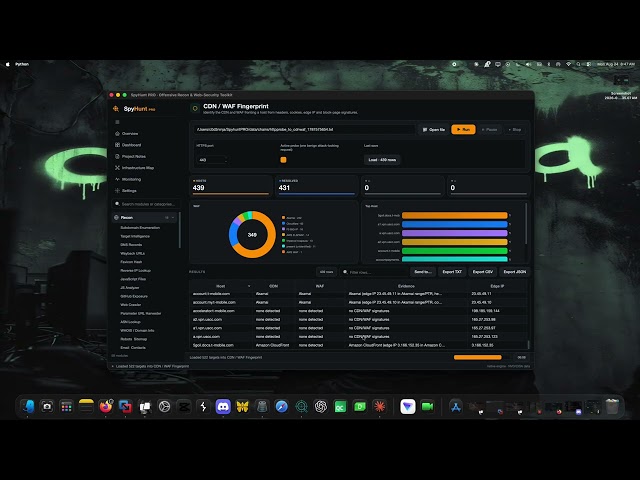Click the orange progress bar
Viewport: 640px width, 480px height.
[478, 358]
